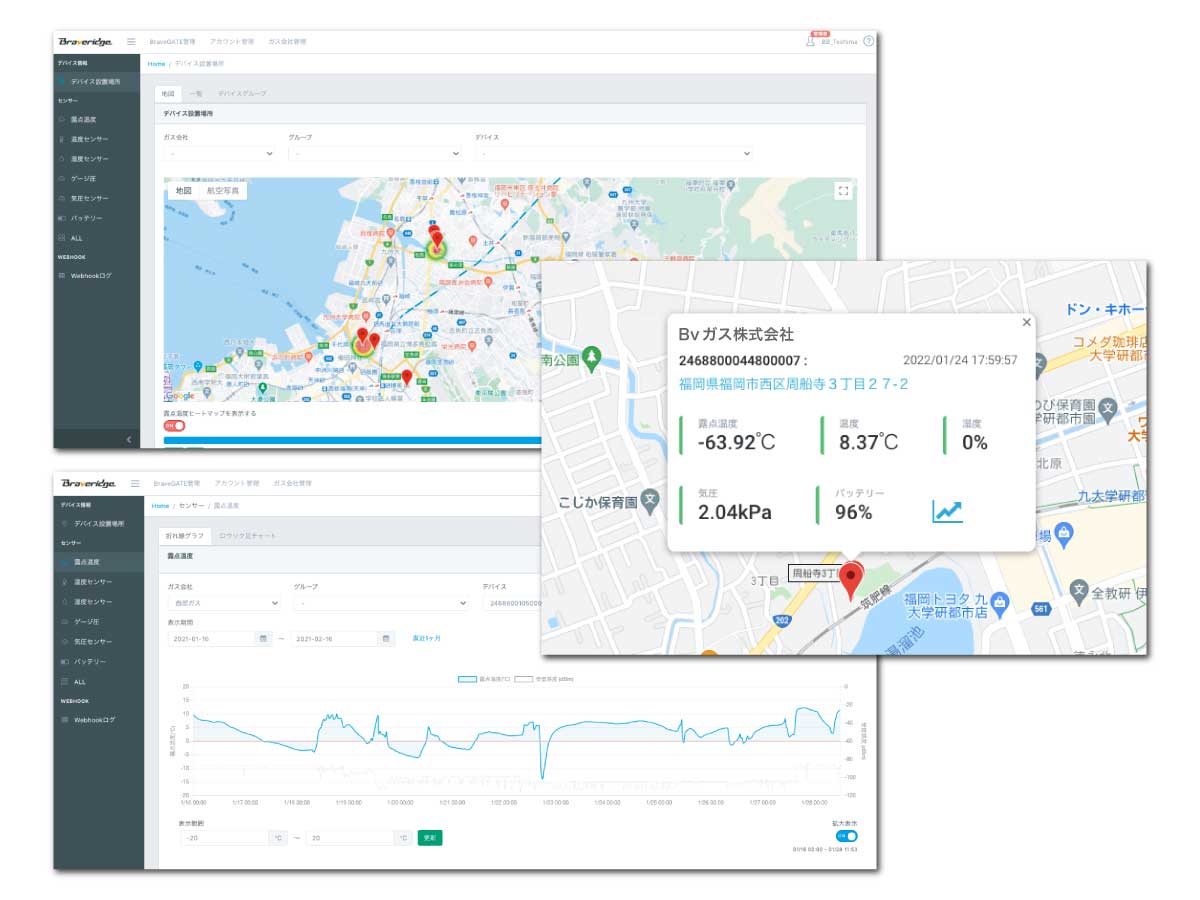
Task: Click the green 更新 button
Action: tap(429, 837)
